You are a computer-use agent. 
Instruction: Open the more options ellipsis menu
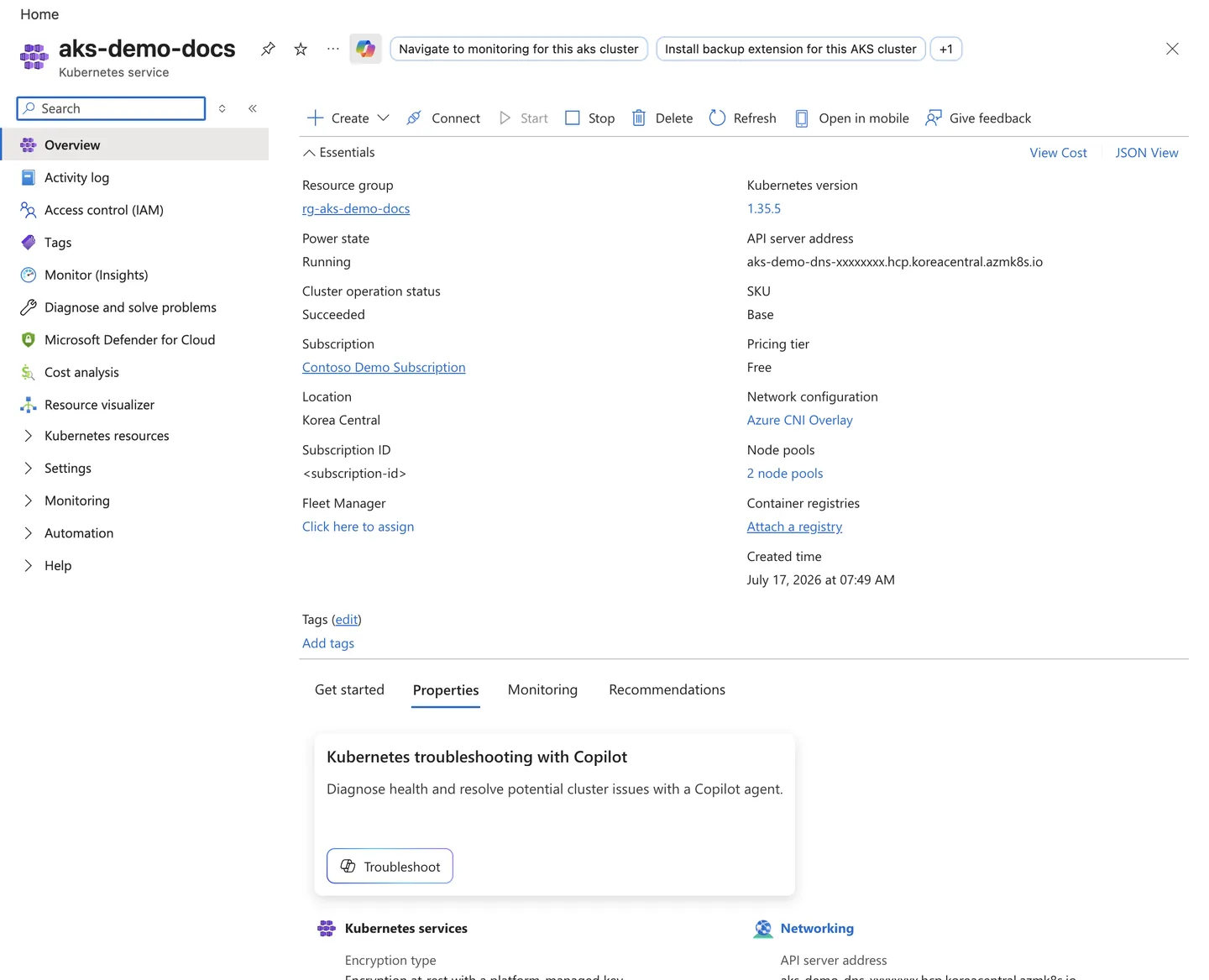(x=333, y=49)
